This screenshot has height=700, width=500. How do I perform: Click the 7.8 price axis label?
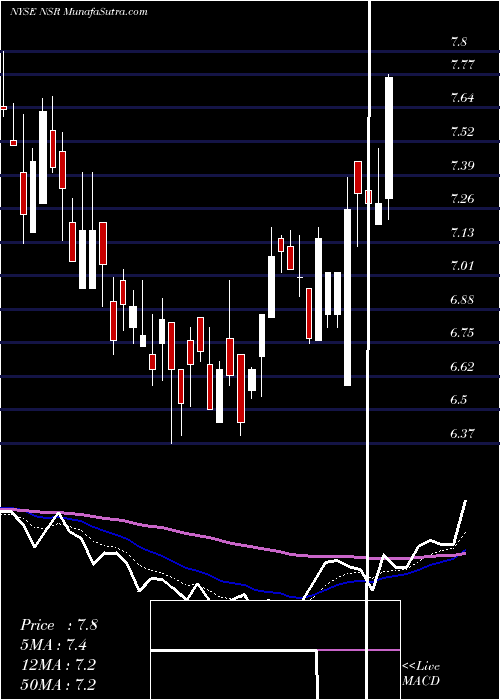point(459,42)
